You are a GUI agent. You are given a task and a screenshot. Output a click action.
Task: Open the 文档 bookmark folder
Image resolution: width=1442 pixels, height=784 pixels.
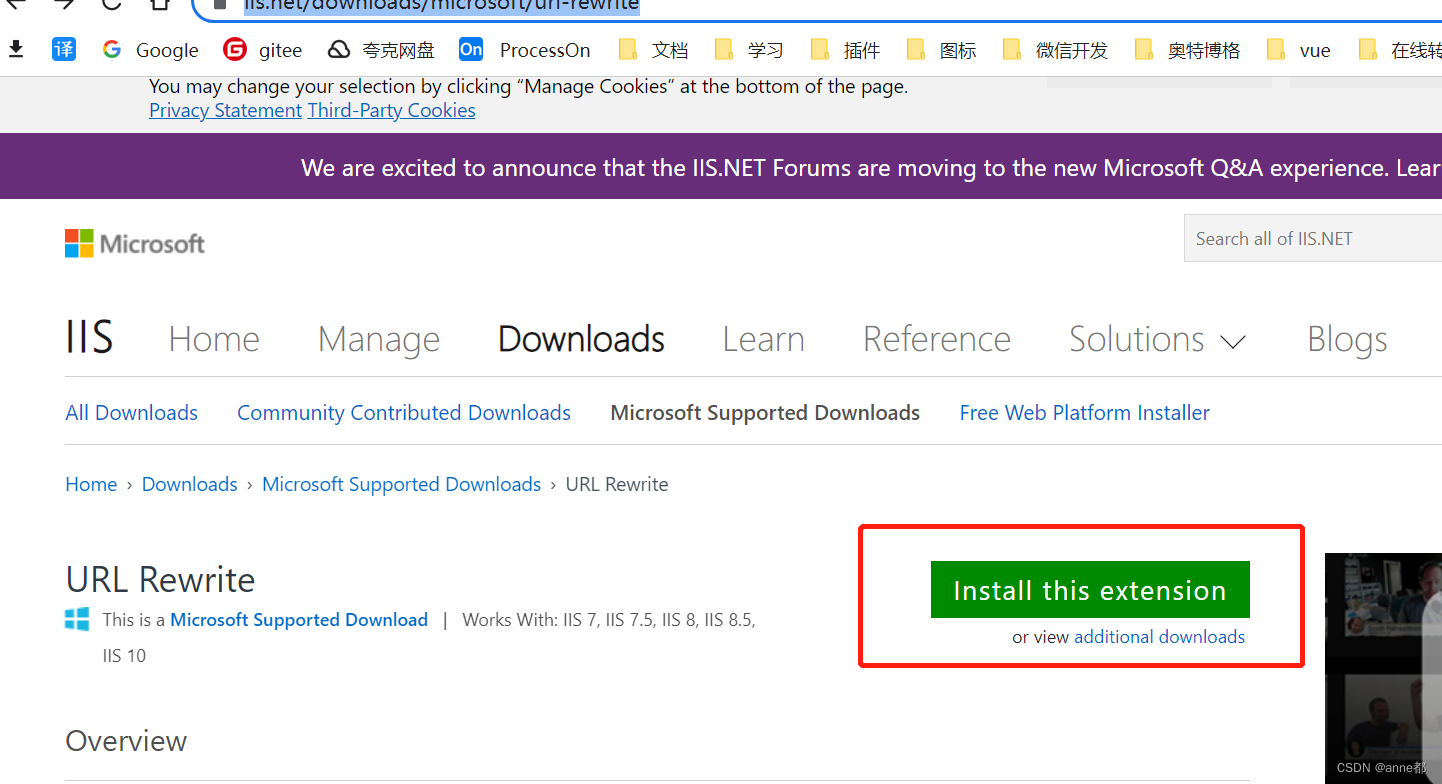pos(653,50)
